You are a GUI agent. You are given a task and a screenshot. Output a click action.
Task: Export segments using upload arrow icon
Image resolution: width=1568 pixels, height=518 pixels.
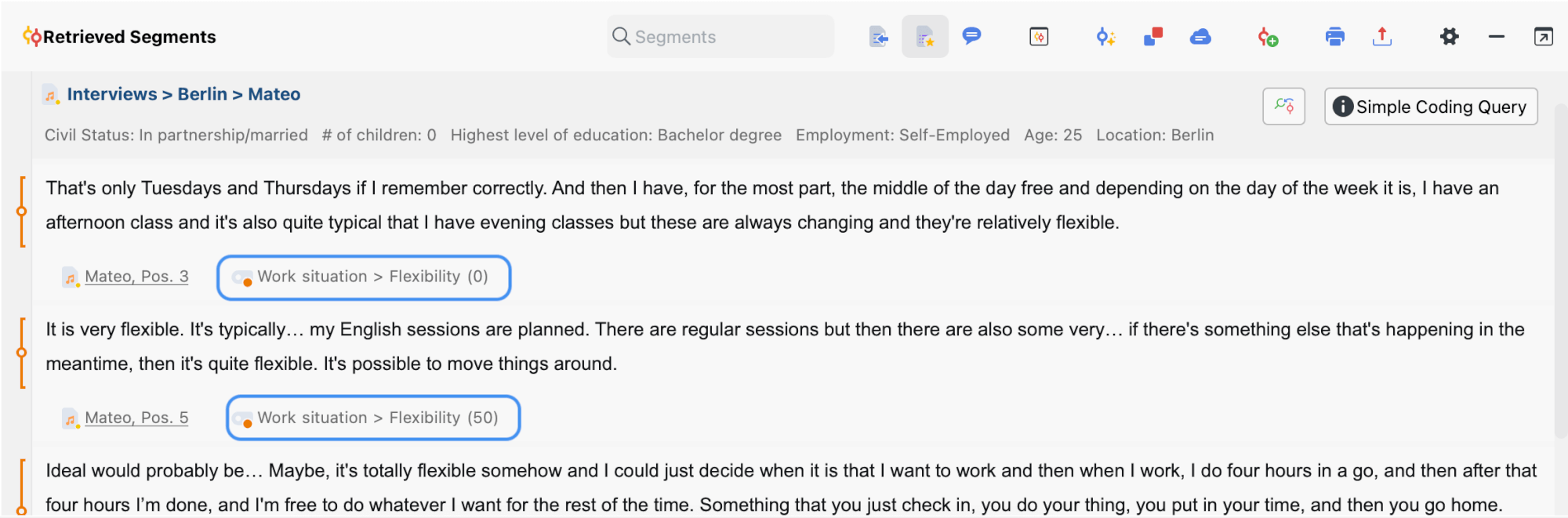(x=1382, y=37)
